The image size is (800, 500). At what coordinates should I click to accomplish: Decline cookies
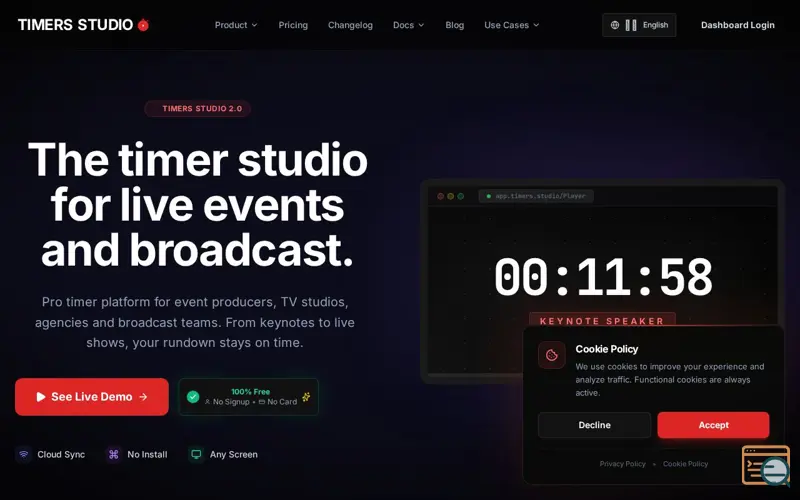pyautogui.click(x=594, y=425)
